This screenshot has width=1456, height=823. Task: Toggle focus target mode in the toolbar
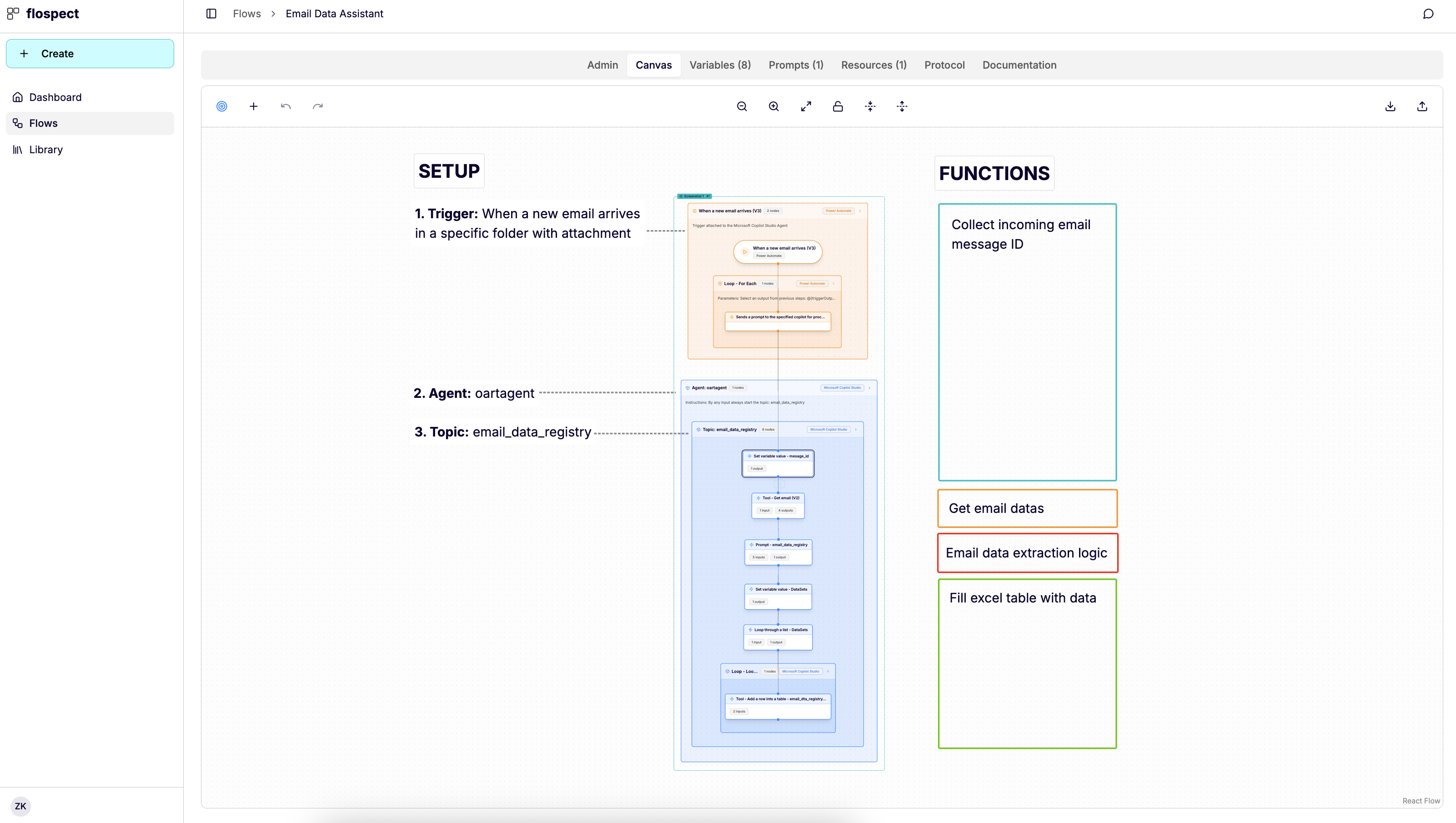pos(221,106)
